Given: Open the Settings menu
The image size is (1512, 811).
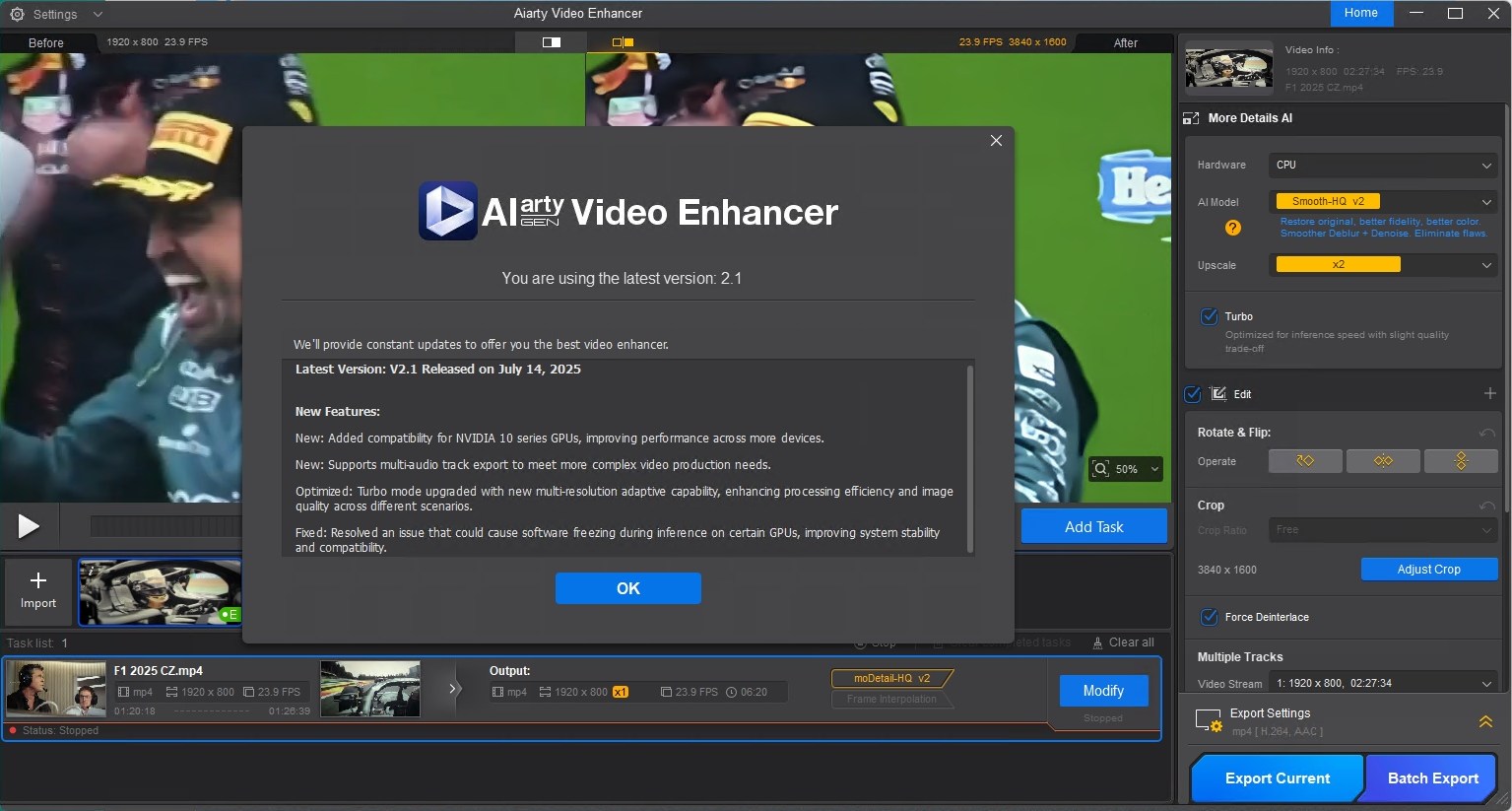Looking at the screenshot, I should click(x=54, y=14).
